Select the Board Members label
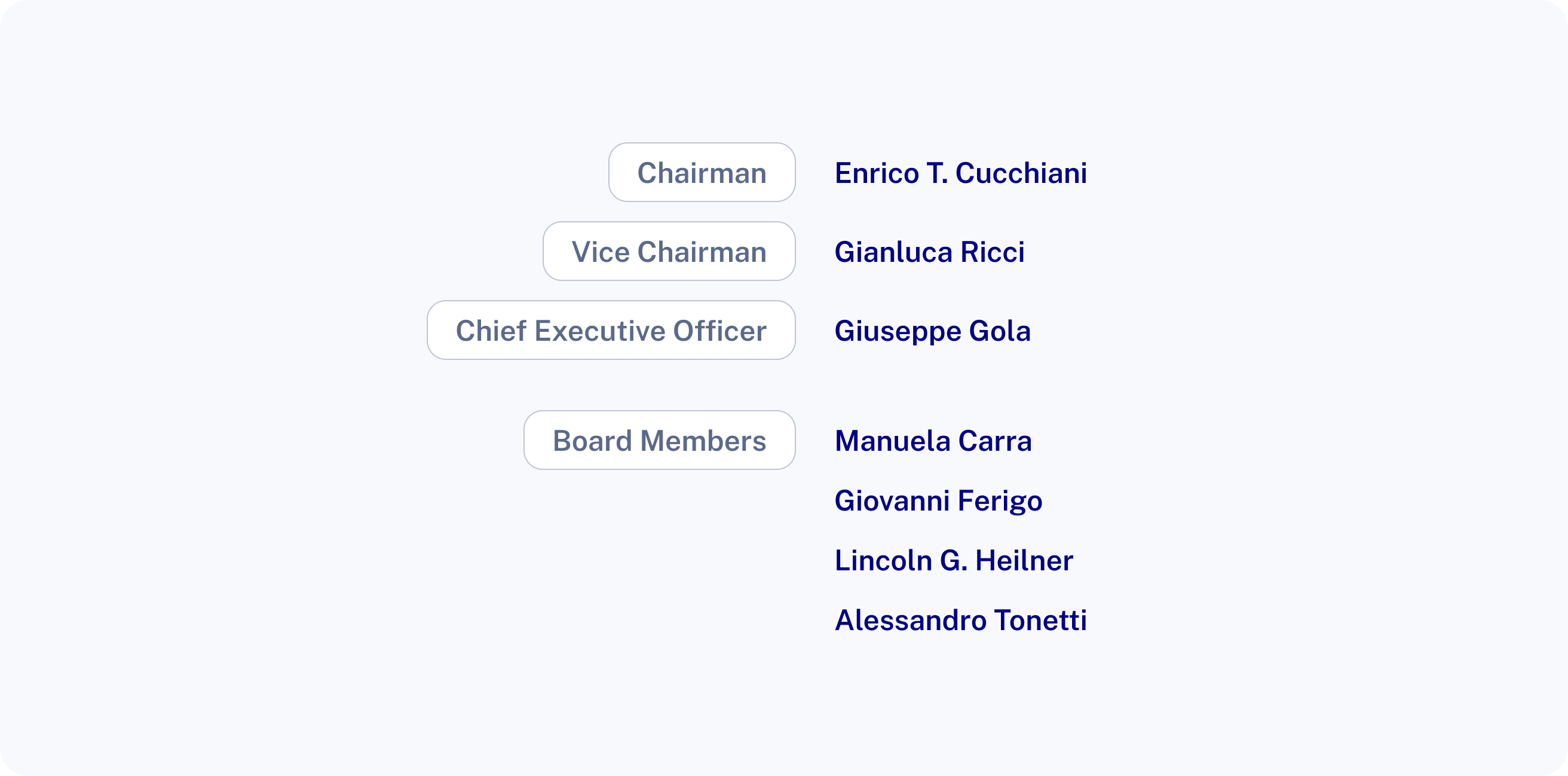 tap(659, 441)
